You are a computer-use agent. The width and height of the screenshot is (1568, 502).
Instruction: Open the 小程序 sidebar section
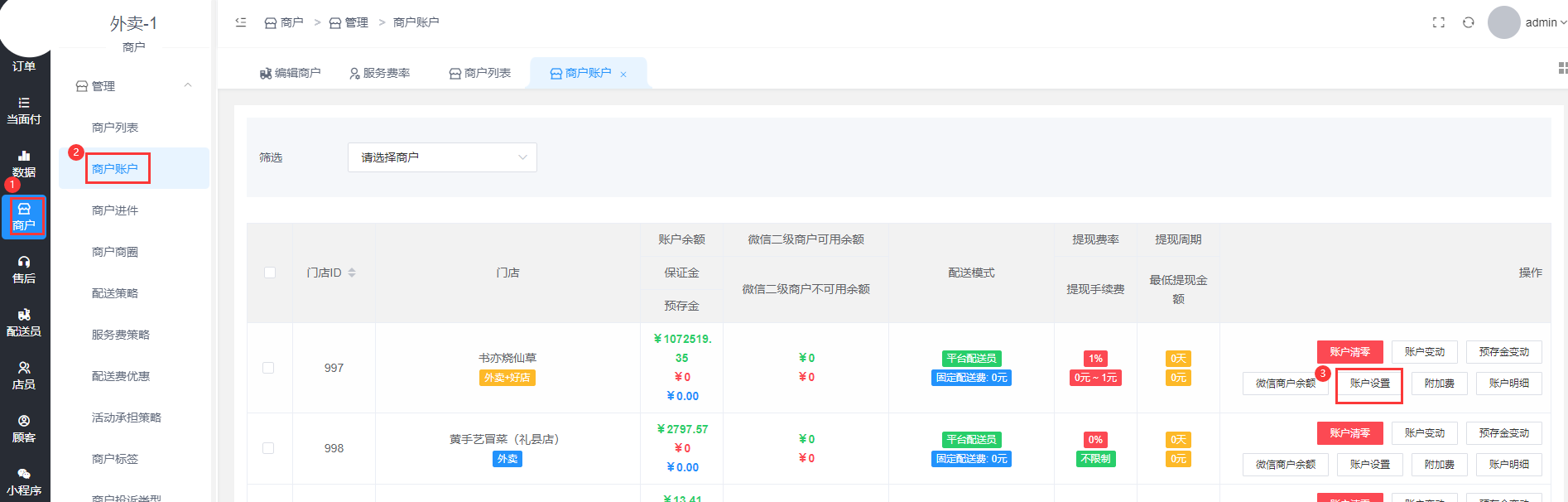point(24,482)
